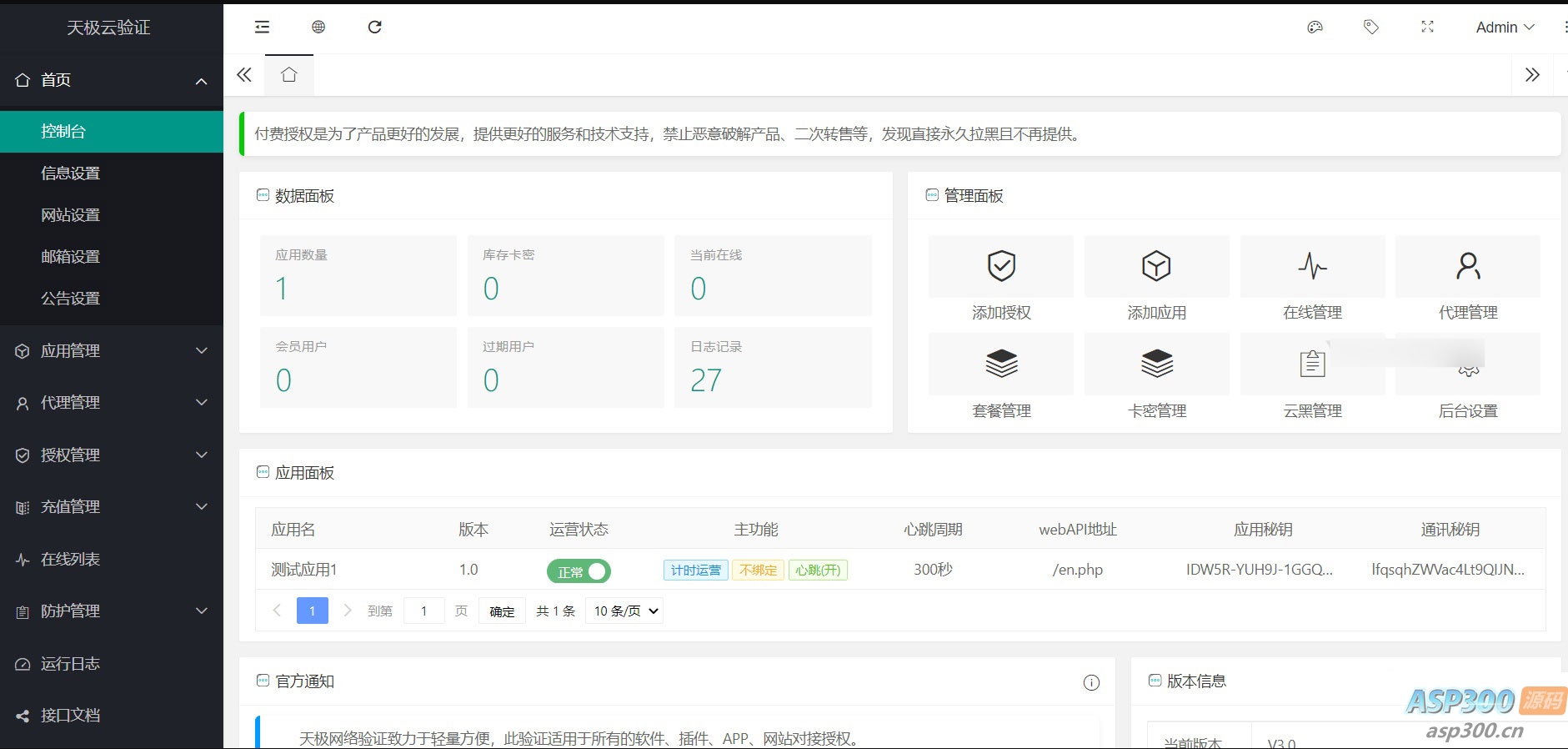Viewport: 1568px width, 749px height.
Task: Open 卡密管理 layers icon
Action: (x=1156, y=364)
